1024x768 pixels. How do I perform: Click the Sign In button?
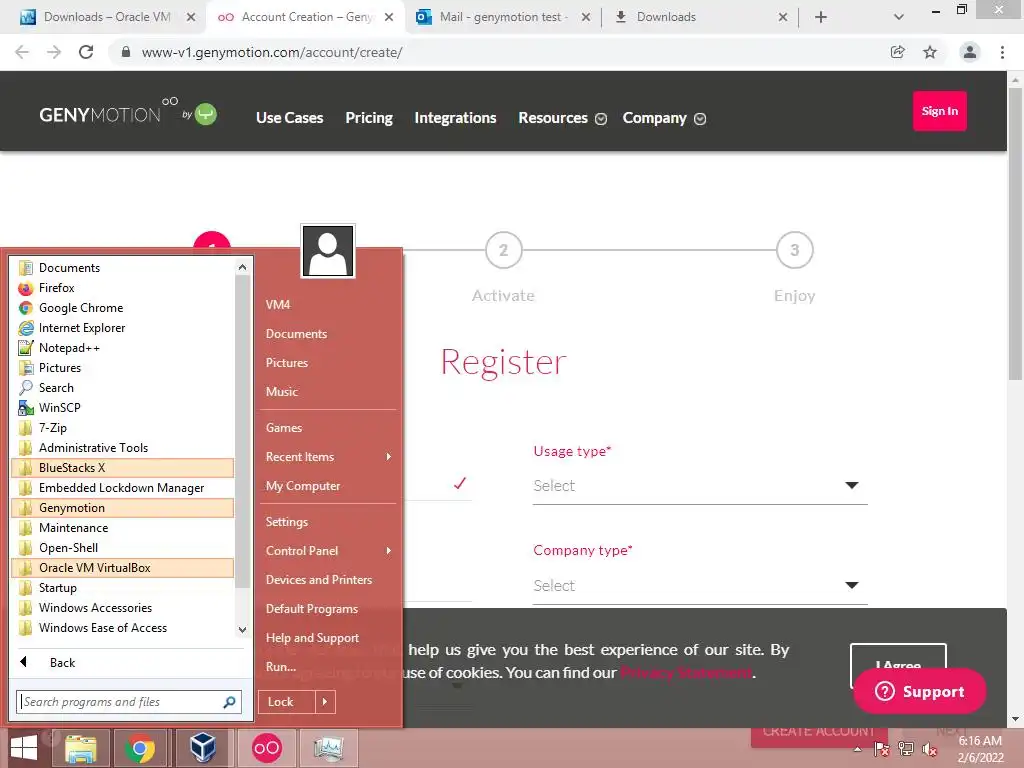point(940,111)
